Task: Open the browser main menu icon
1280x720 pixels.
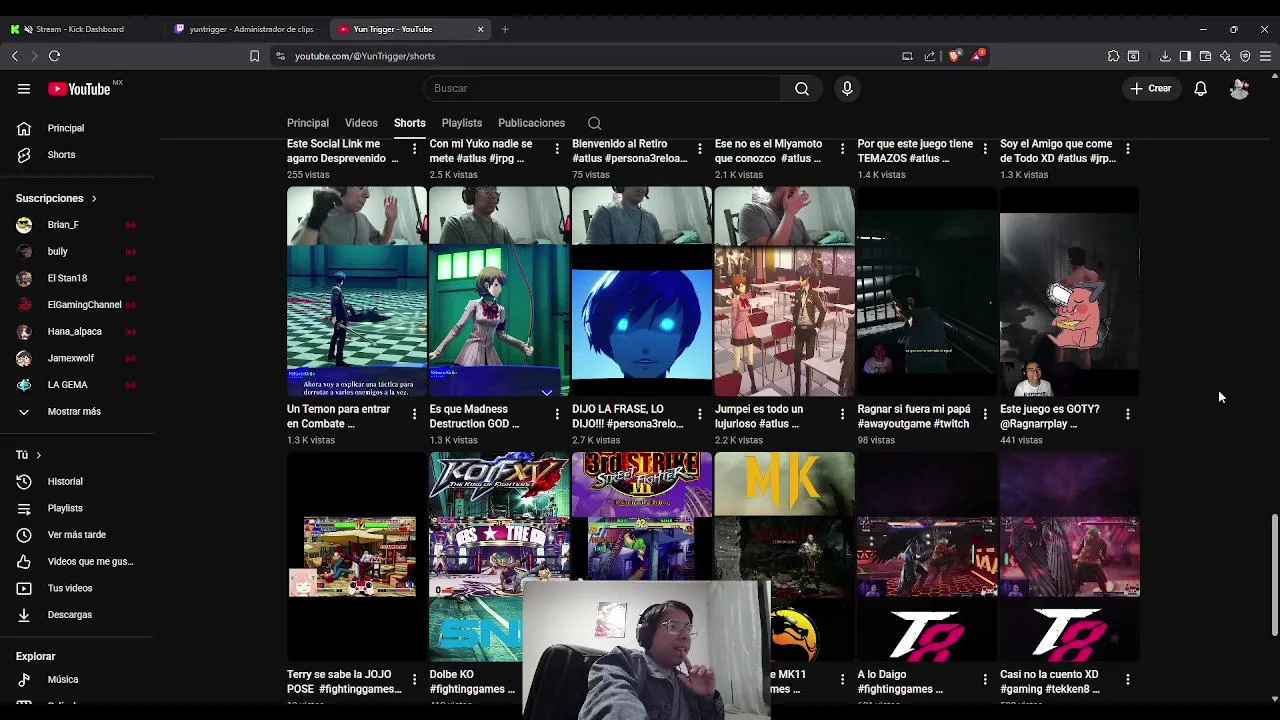Action: tap(1265, 56)
